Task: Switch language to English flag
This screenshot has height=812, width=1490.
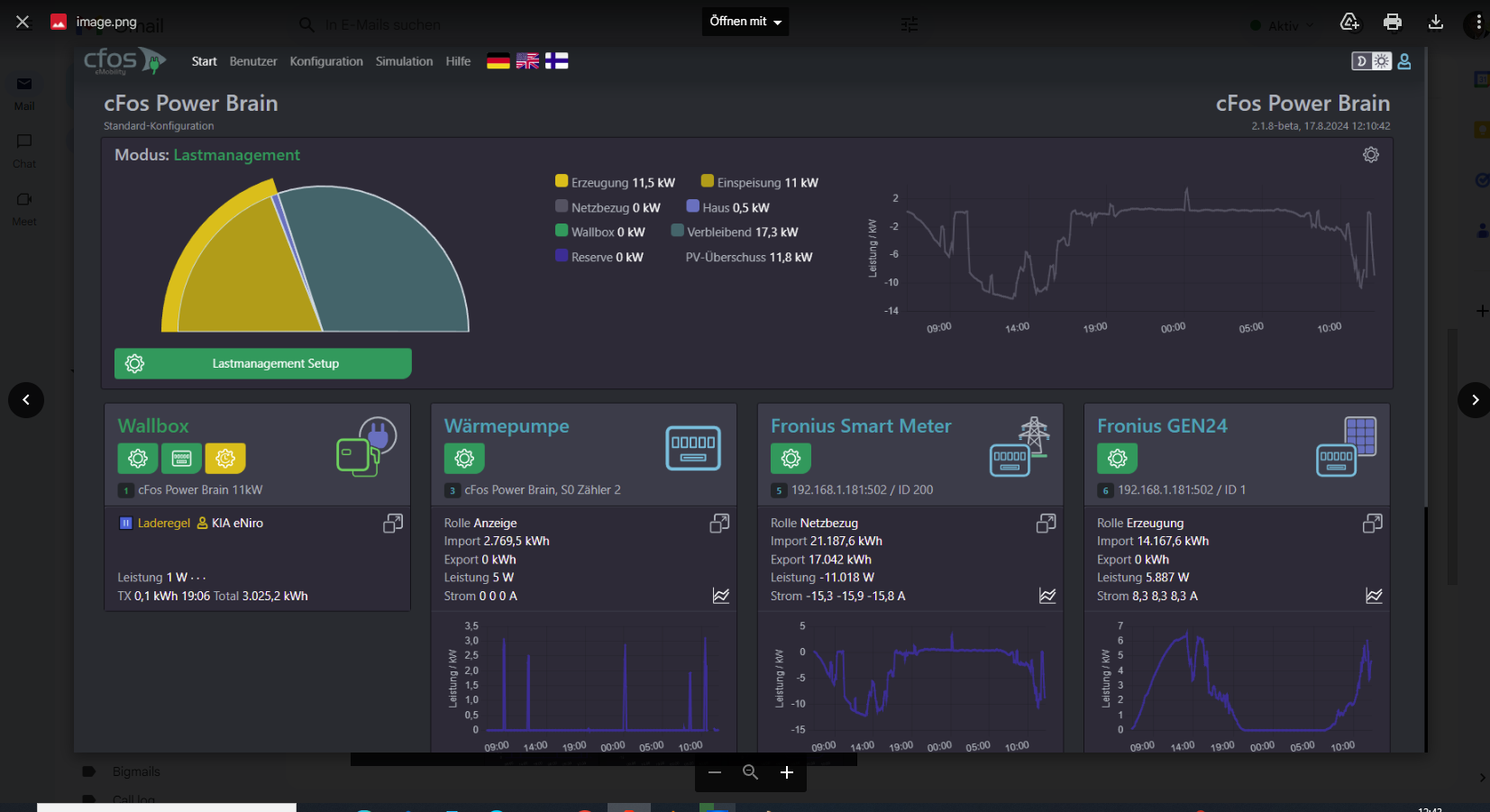Action: point(527,61)
